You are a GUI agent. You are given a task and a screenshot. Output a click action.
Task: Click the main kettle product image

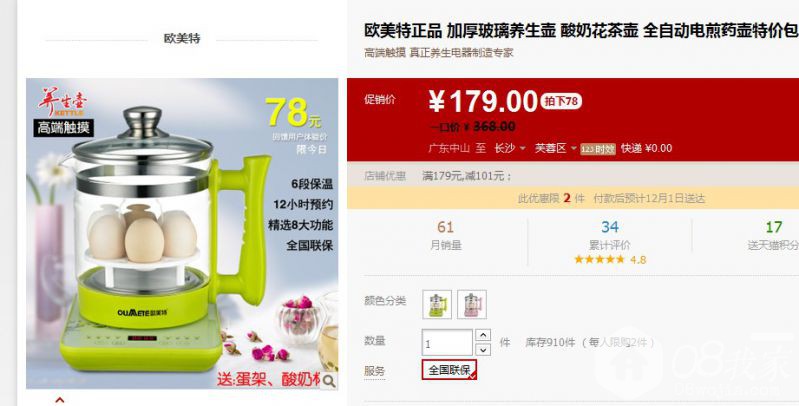tap(182, 233)
